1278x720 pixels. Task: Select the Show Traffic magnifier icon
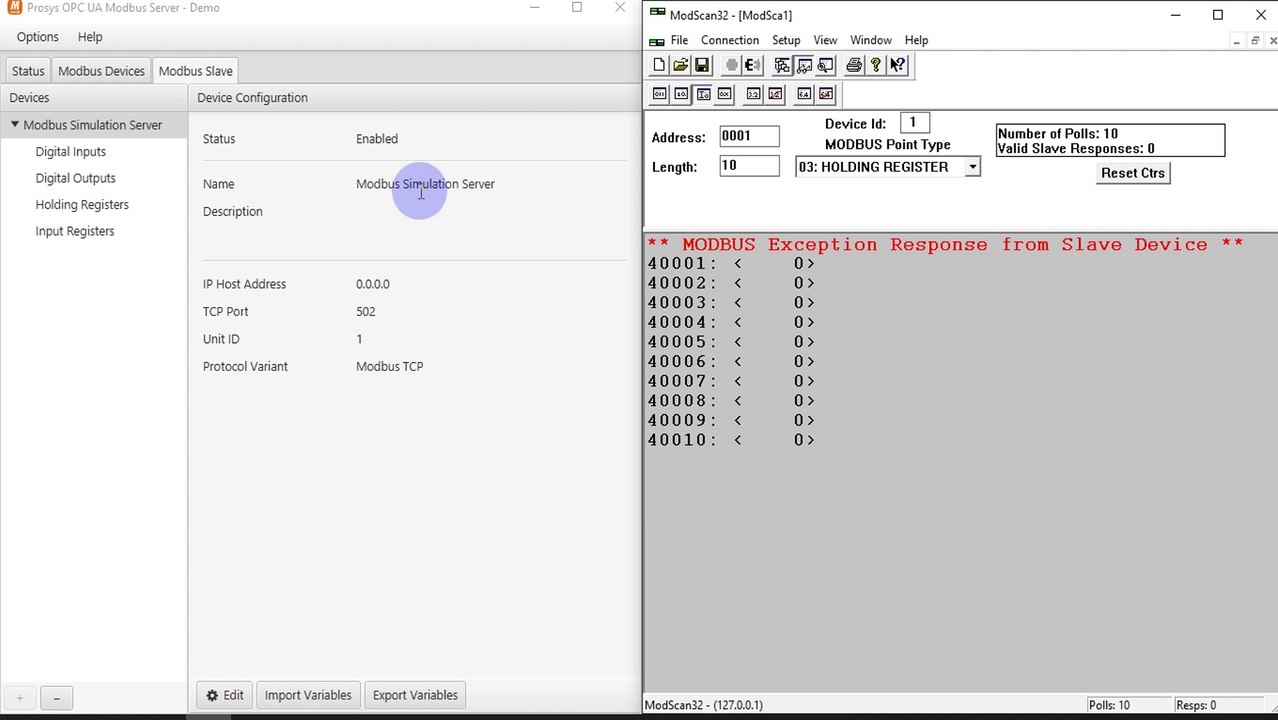click(826, 65)
